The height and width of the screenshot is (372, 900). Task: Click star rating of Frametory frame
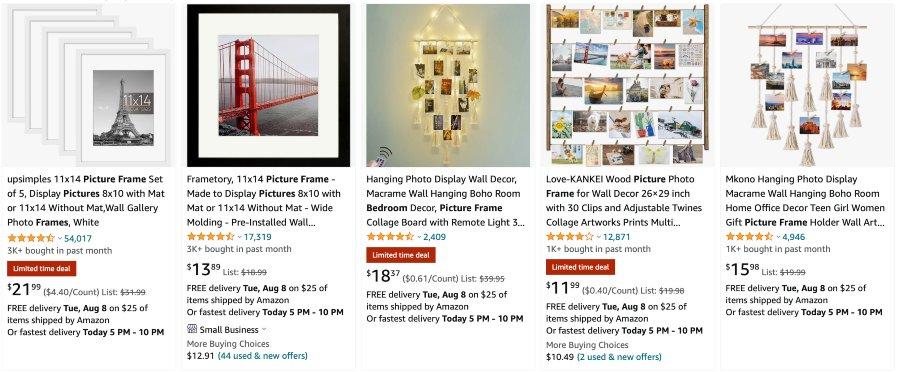coord(211,236)
